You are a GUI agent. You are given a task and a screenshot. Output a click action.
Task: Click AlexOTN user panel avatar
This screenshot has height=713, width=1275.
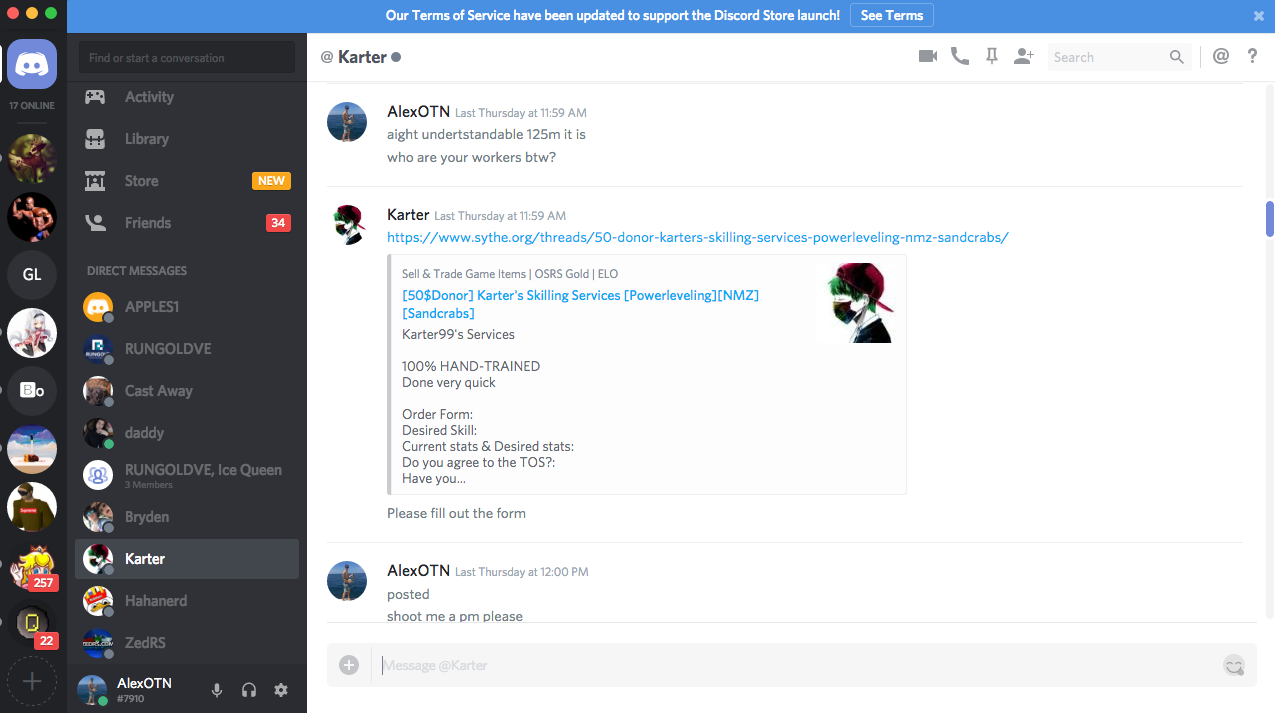coord(93,690)
